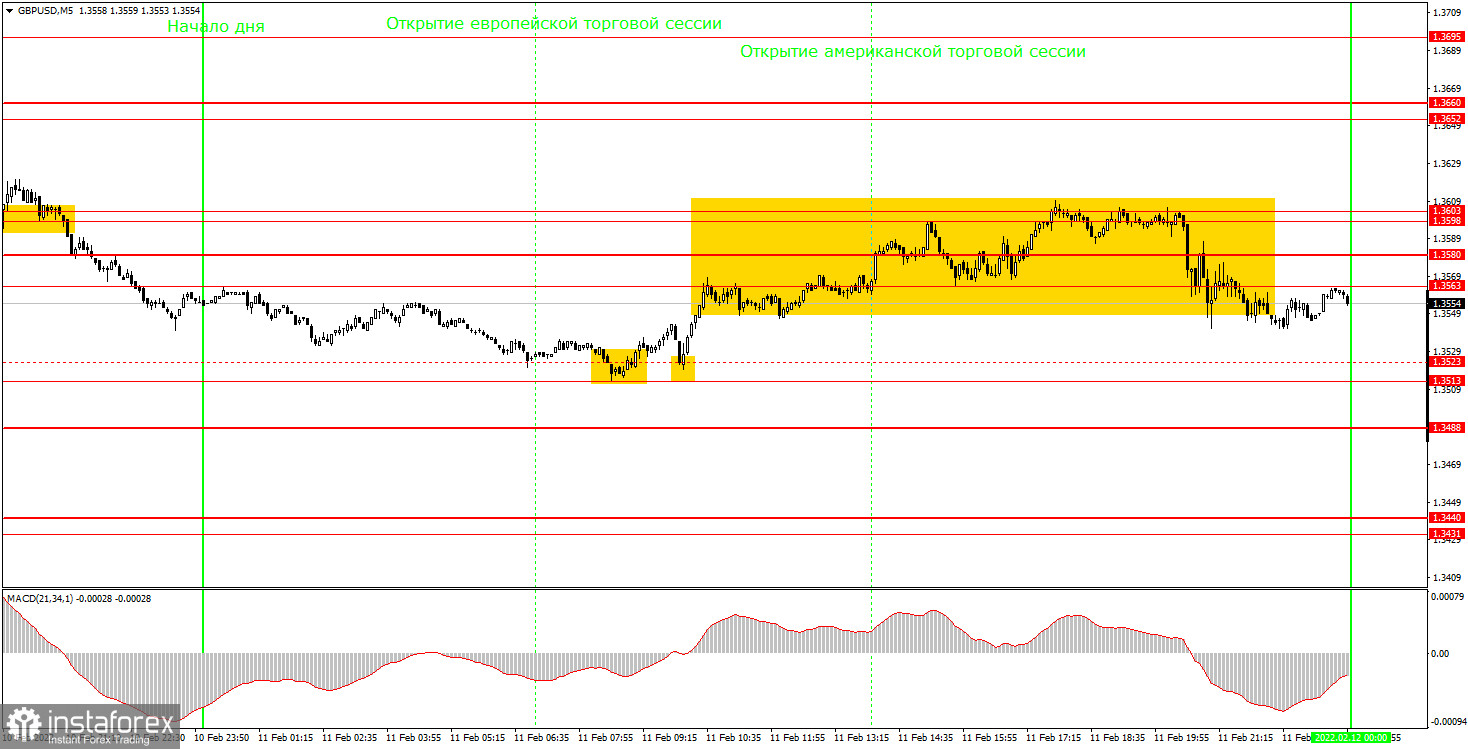Click the MACD scale value -0.00094
This screenshot has height=749, width=1468.
(1448, 722)
